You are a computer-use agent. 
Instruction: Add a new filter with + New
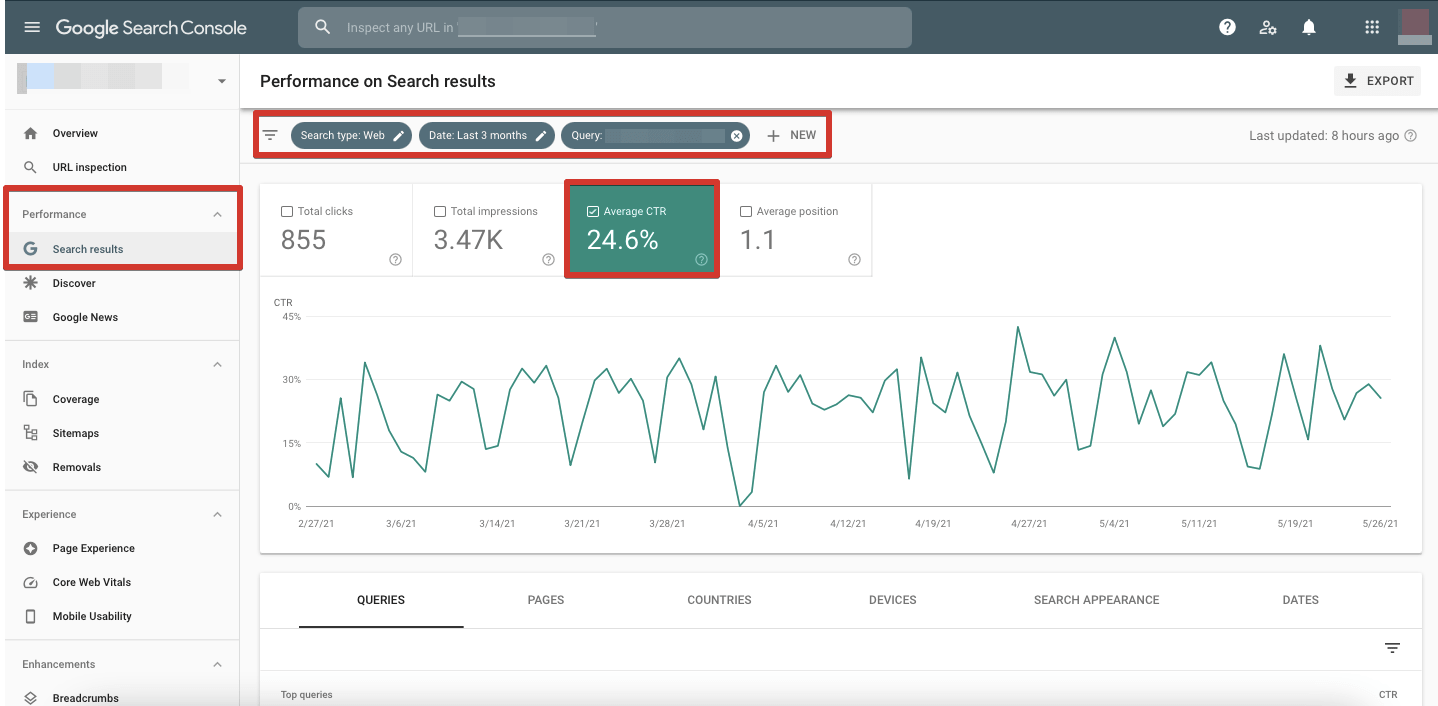pyautogui.click(x=792, y=135)
